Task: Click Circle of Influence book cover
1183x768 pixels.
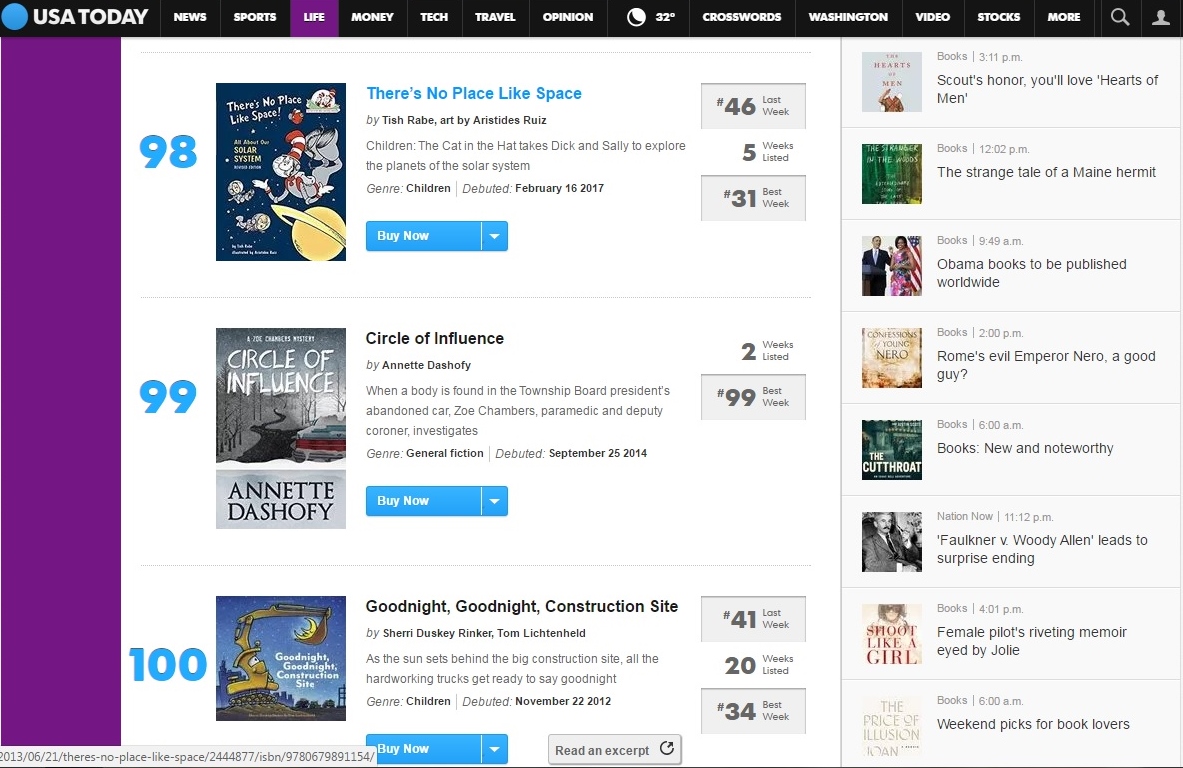Action: (281, 429)
